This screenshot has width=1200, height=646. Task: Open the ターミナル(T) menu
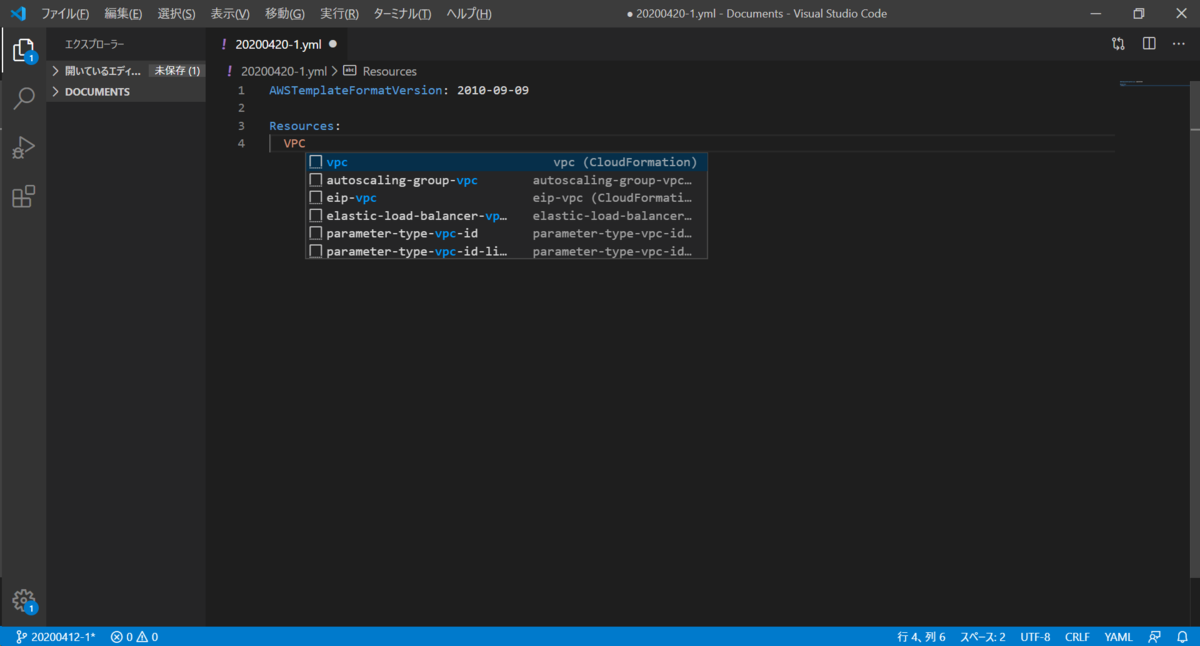[x=402, y=14]
